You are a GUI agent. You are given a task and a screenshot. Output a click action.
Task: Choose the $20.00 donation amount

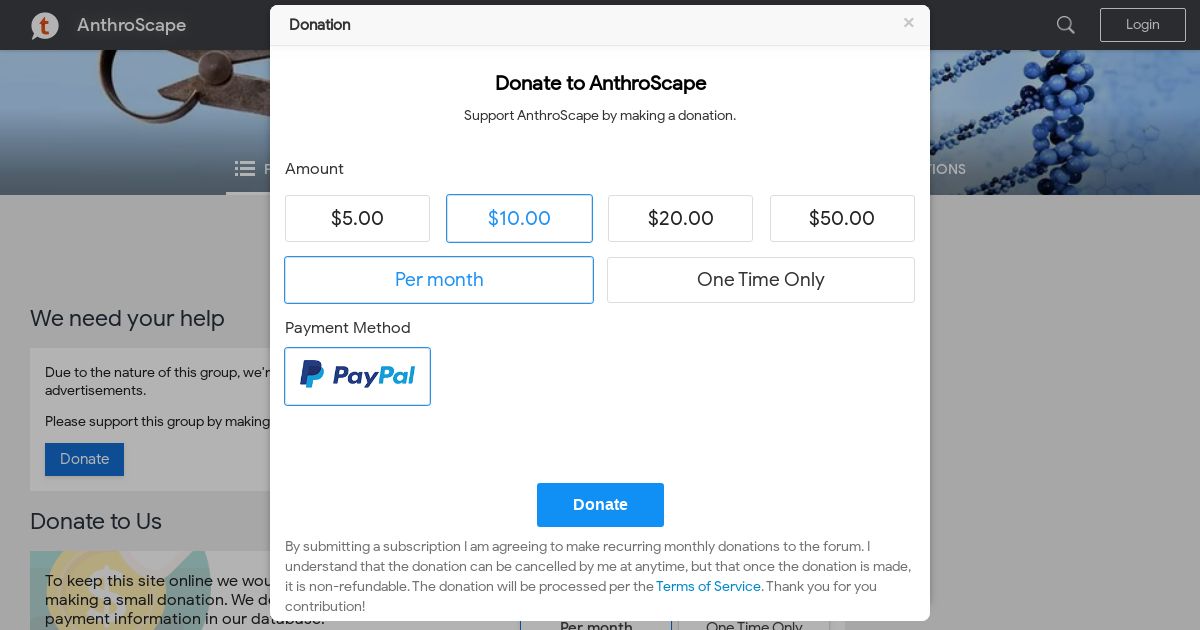[680, 218]
